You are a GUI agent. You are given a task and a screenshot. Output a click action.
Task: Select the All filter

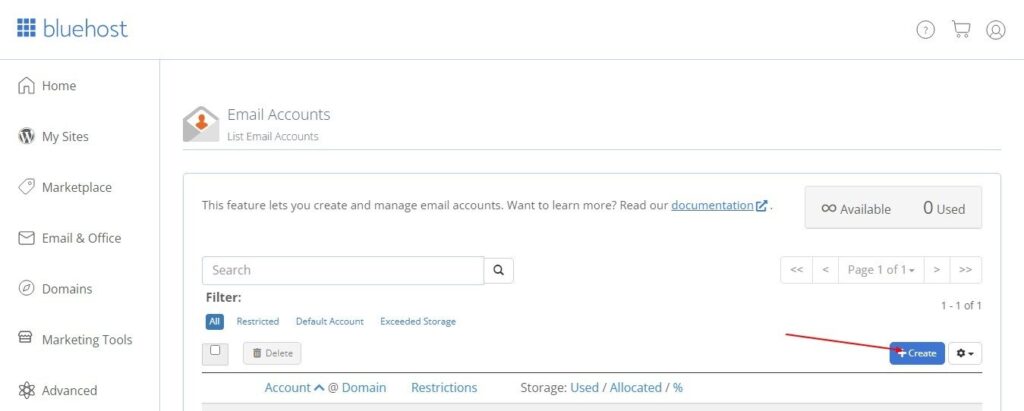(x=214, y=322)
